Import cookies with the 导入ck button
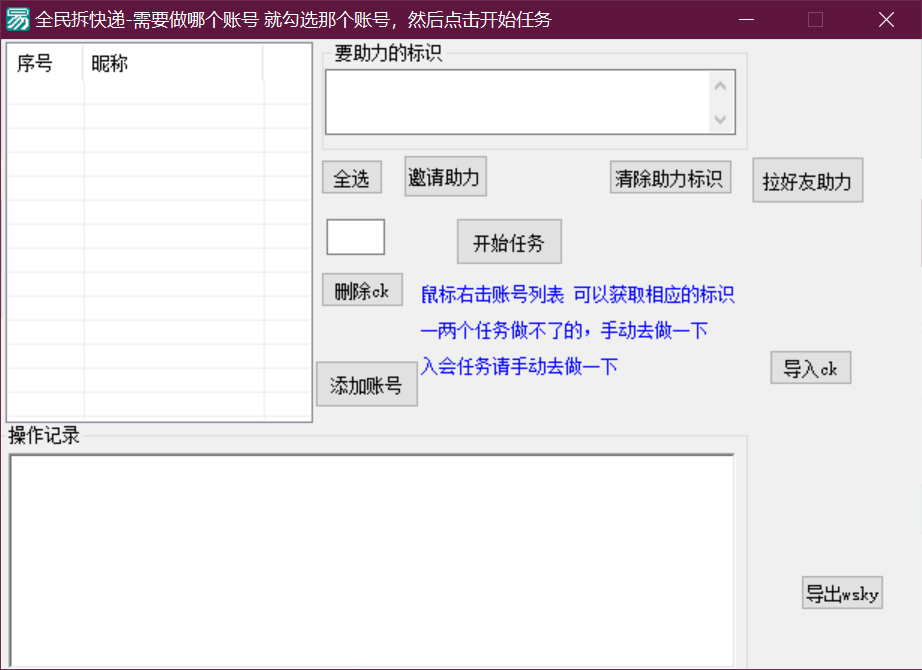The height and width of the screenshot is (670, 922). click(x=810, y=368)
